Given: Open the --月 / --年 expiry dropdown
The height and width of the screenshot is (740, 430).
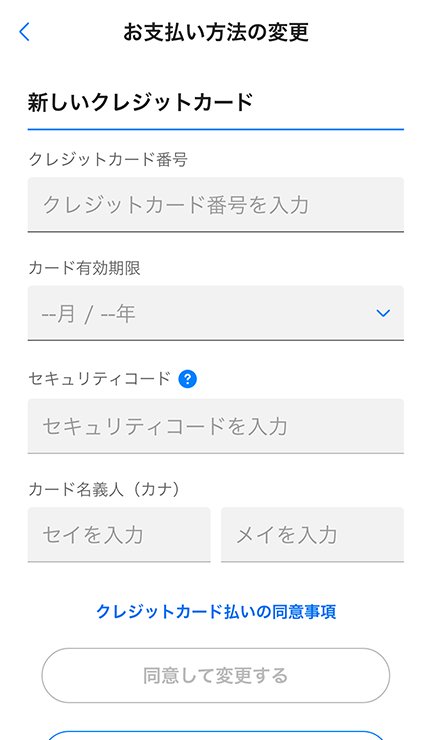Looking at the screenshot, I should (216, 313).
